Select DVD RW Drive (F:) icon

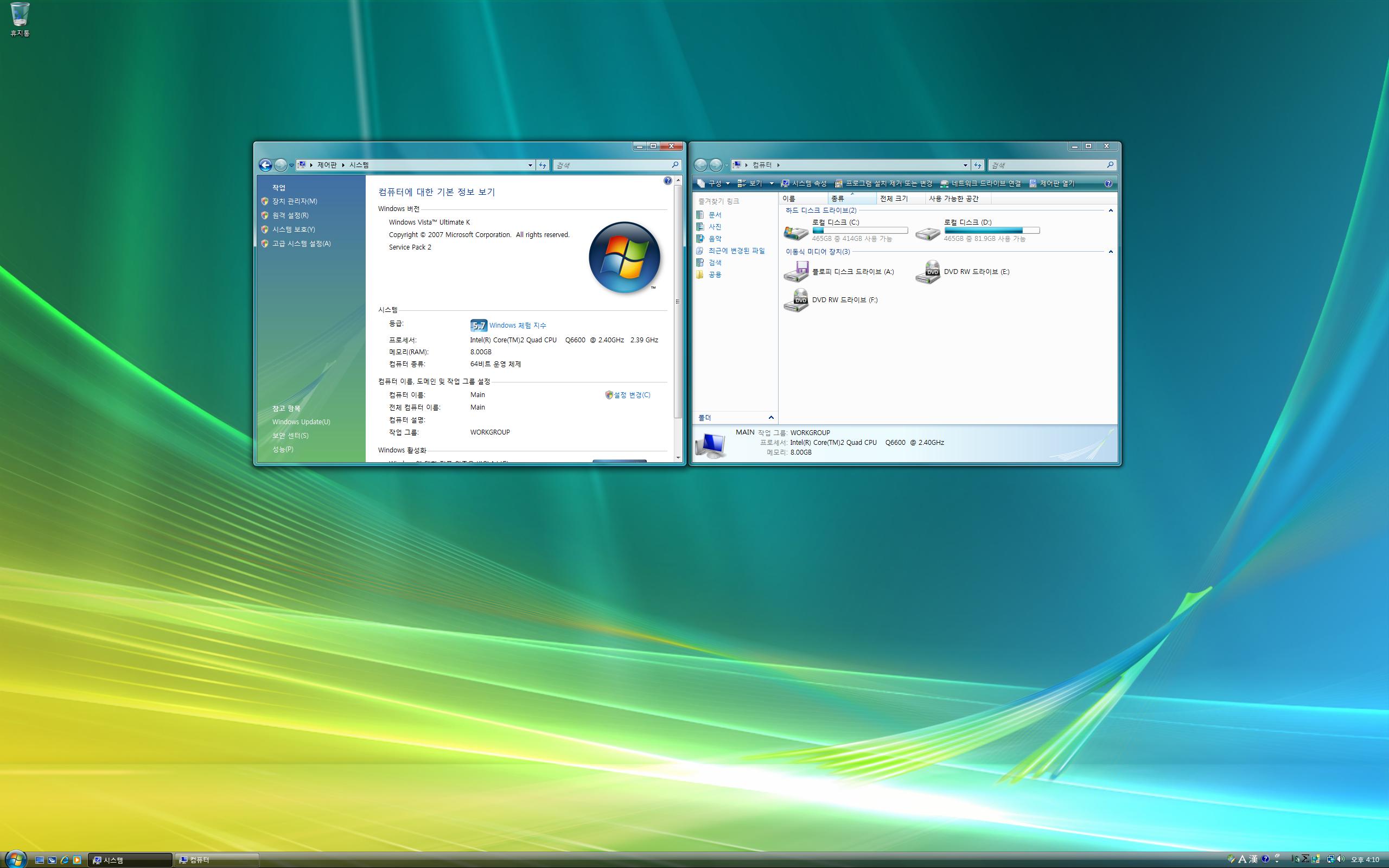(x=796, y=300)
